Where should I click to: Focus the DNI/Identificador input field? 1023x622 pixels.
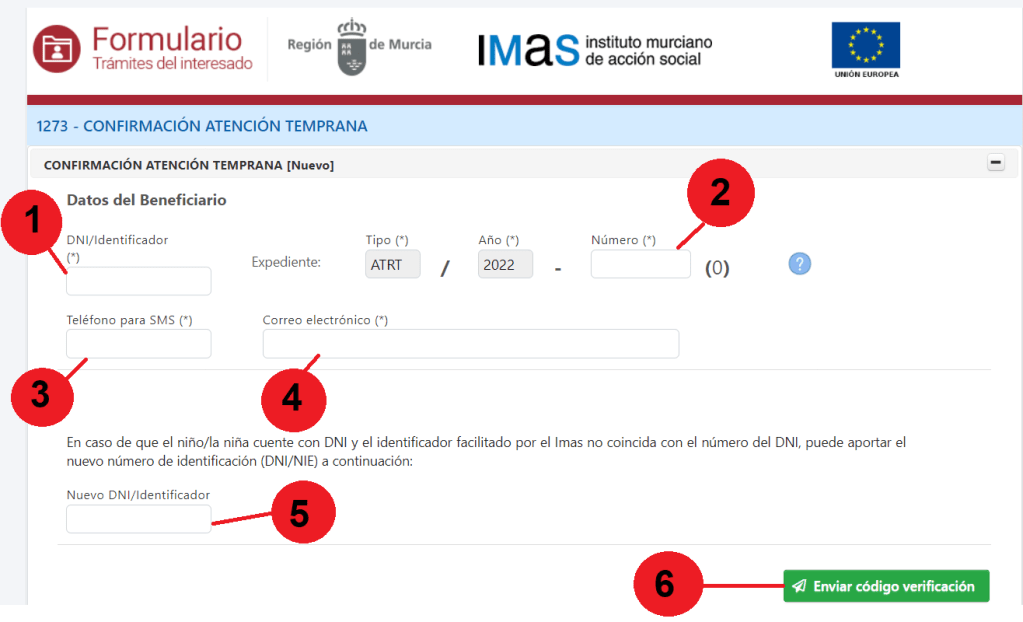139,282
